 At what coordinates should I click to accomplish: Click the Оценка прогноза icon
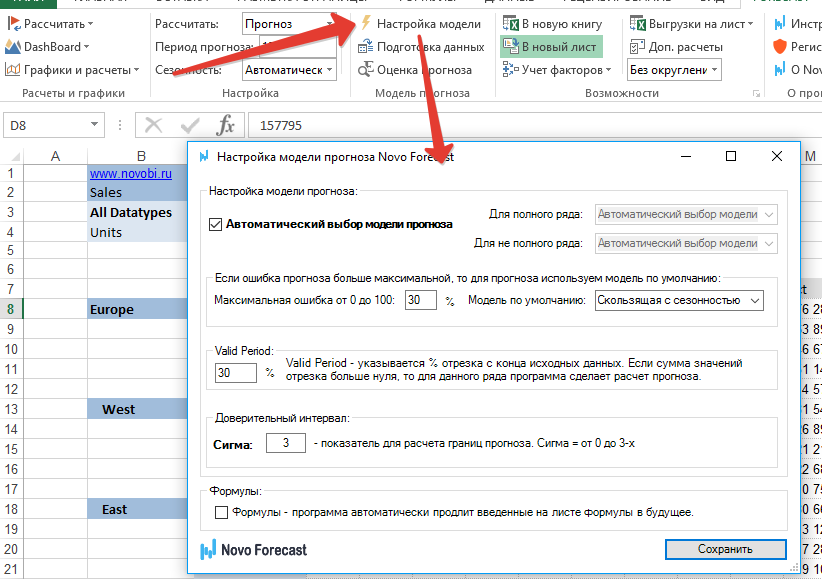pyautogui.click(x=365, y=70)
